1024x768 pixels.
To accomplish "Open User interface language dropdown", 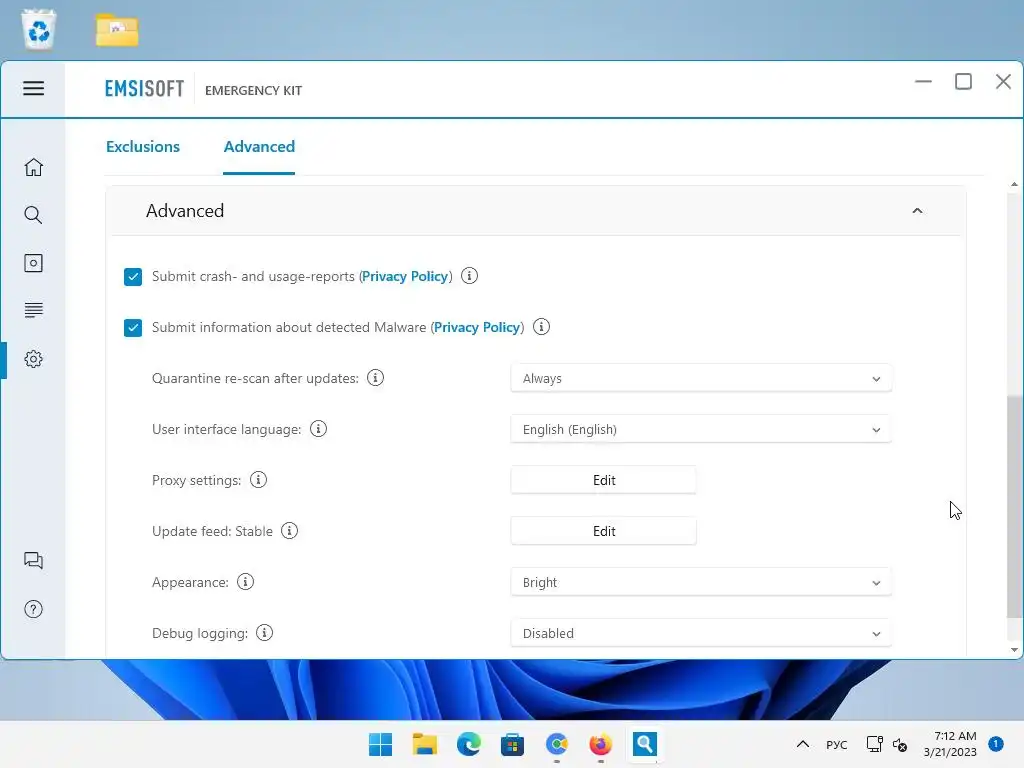I will tap(701, 429).
